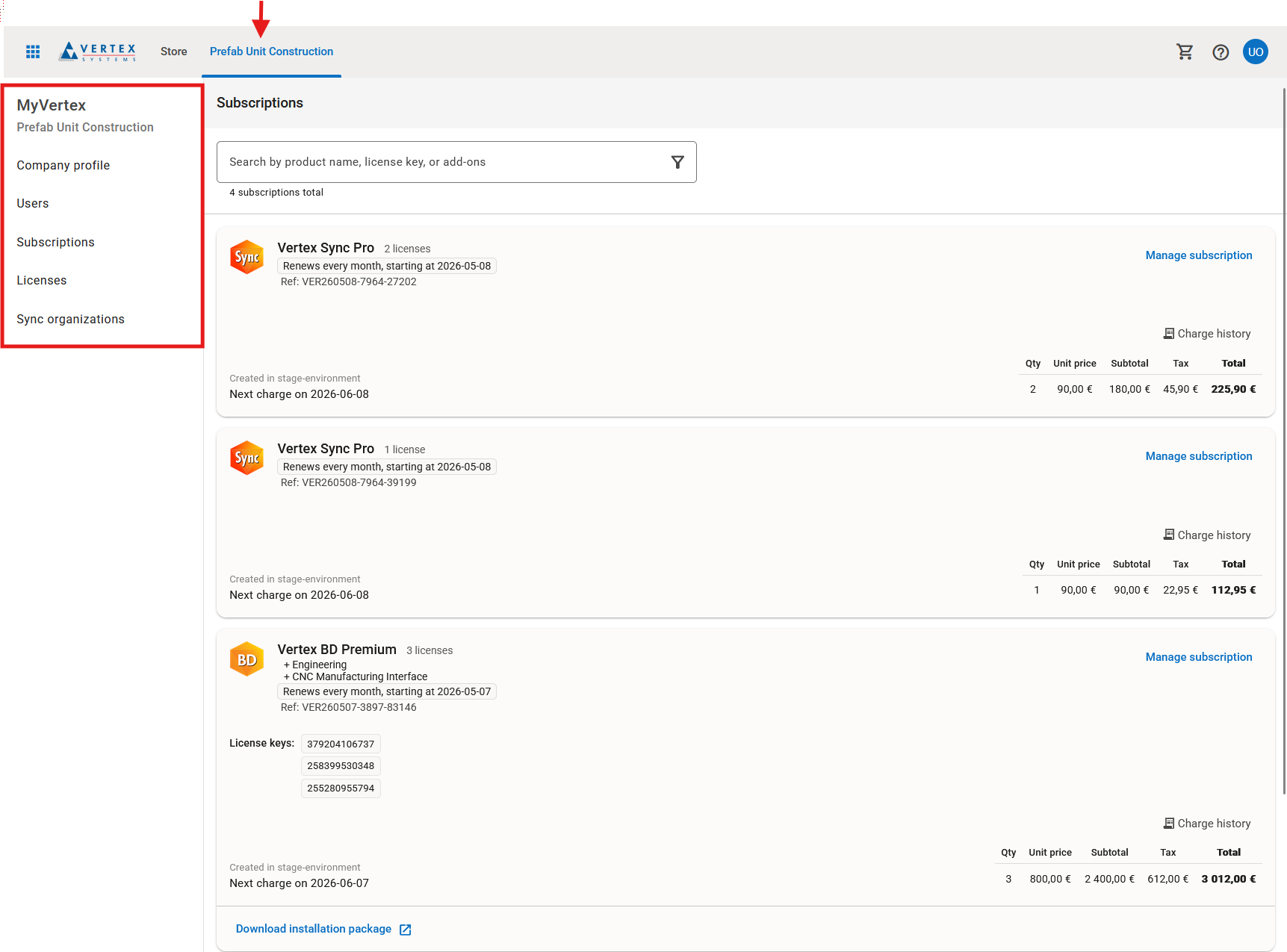Click license key 255280955794
Screen dimensions: 1287x952
click(x=341, y=788)
